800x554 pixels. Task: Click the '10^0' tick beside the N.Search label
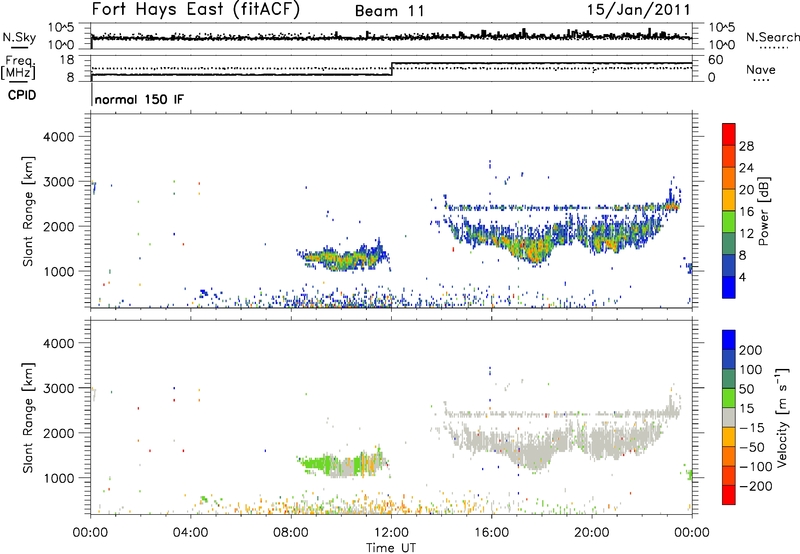click(x=722, y=45)
